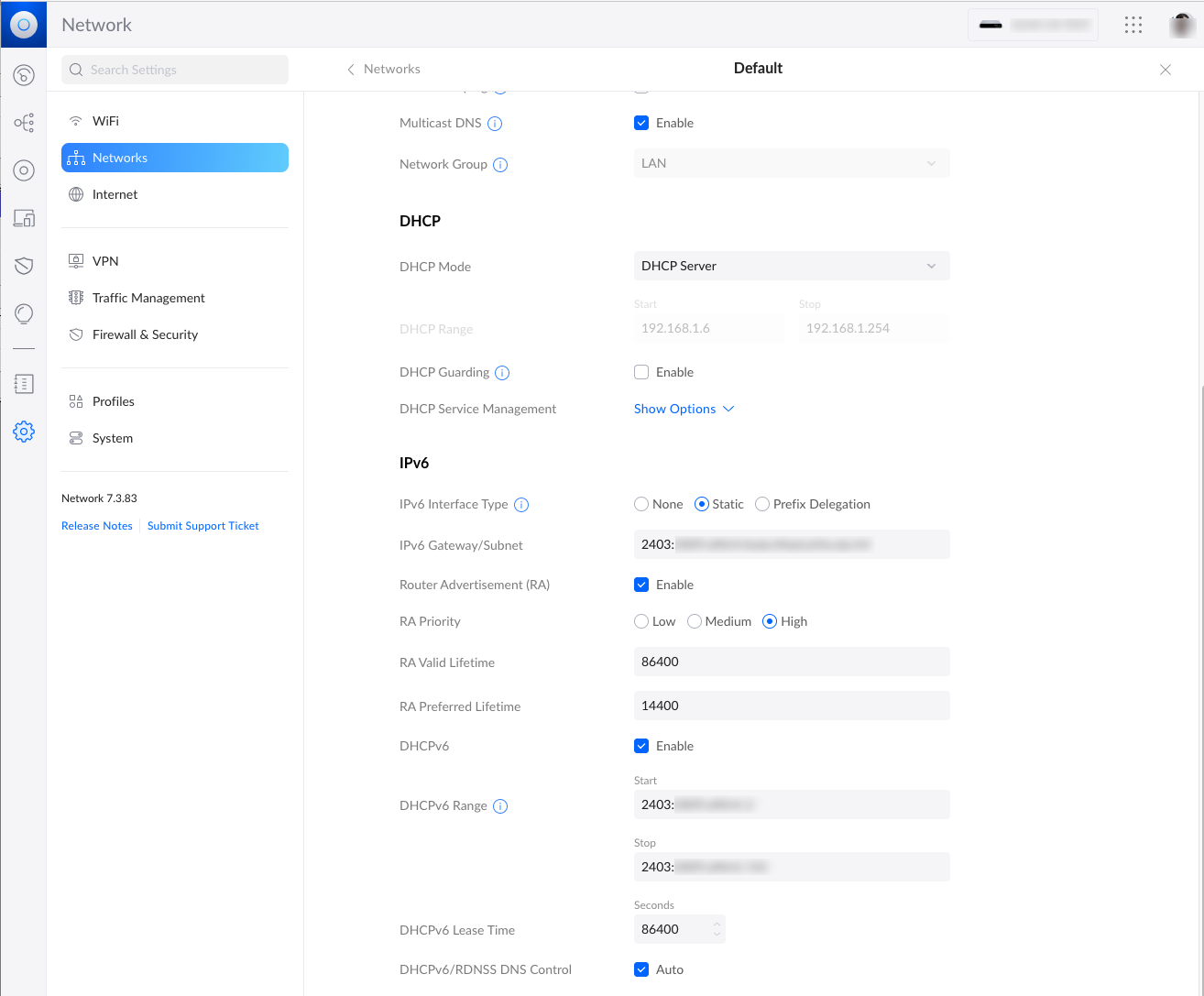This screenshot has height=996, width=1204.
Task: Enable the DHCP Guarding checkbox
Action: [641, 372]
